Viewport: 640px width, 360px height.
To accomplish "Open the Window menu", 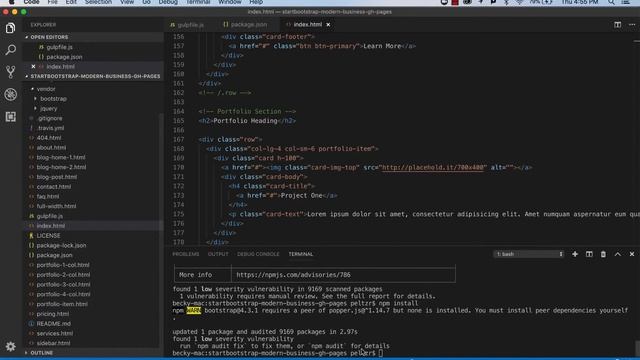I will pos(230,2).
